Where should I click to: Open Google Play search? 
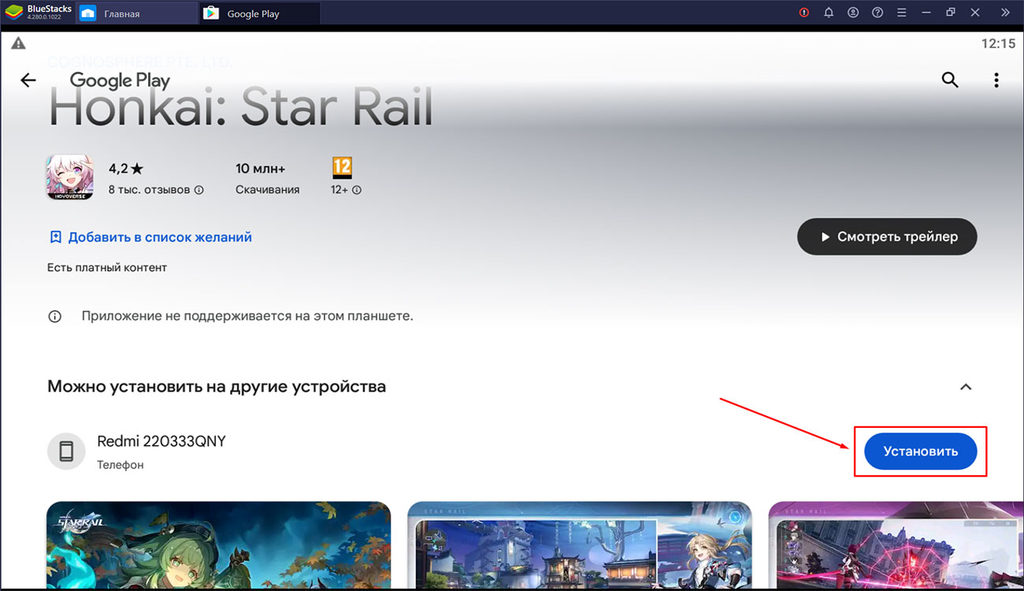(x=950, y=80)
